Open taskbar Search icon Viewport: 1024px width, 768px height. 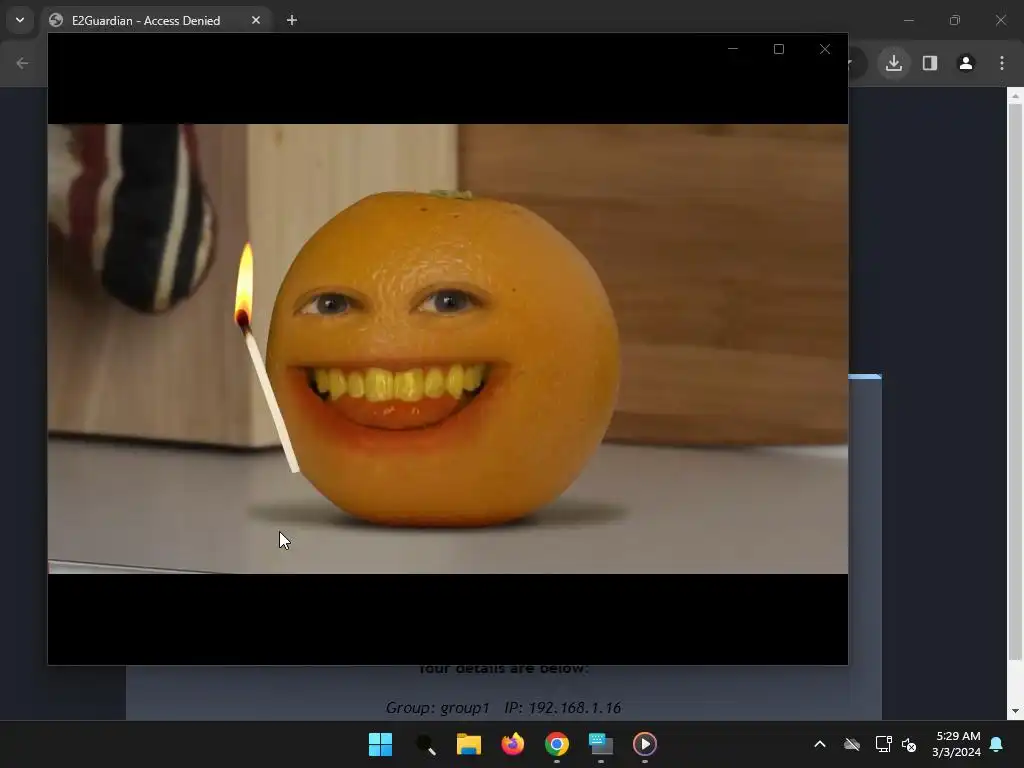click(x=425, y=744)
